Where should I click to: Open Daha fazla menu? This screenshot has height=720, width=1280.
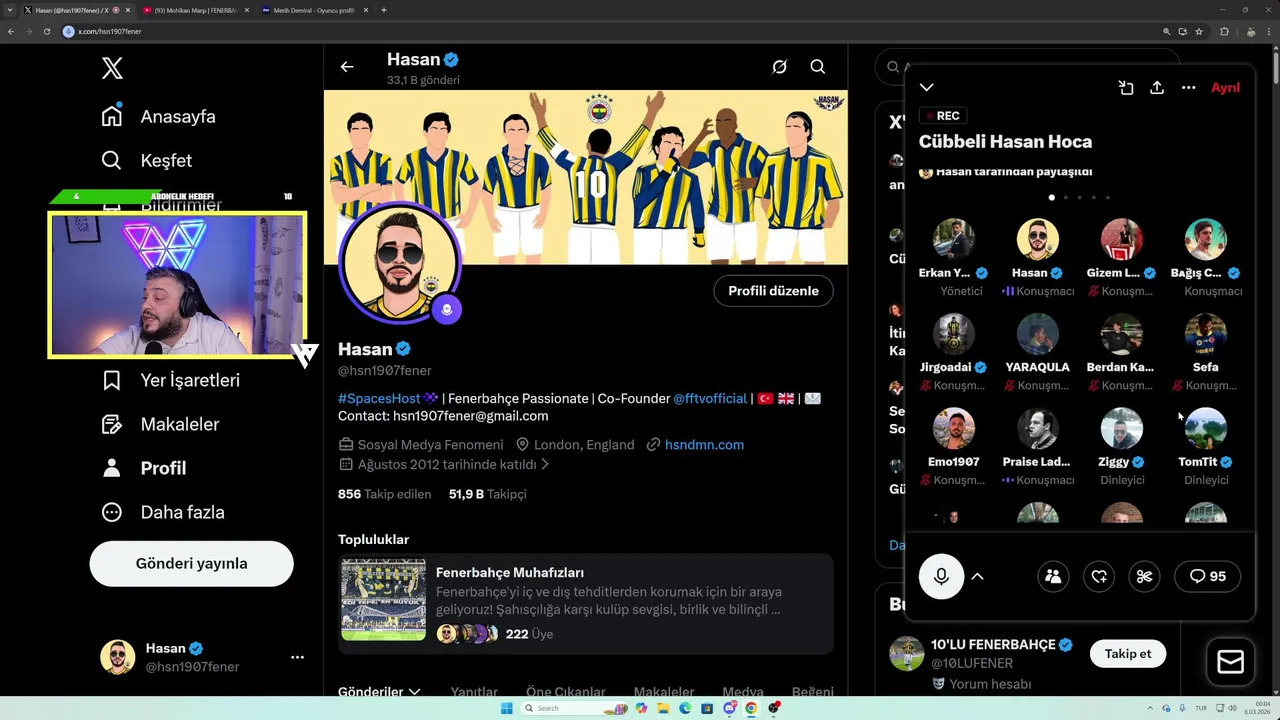[162, 512]
